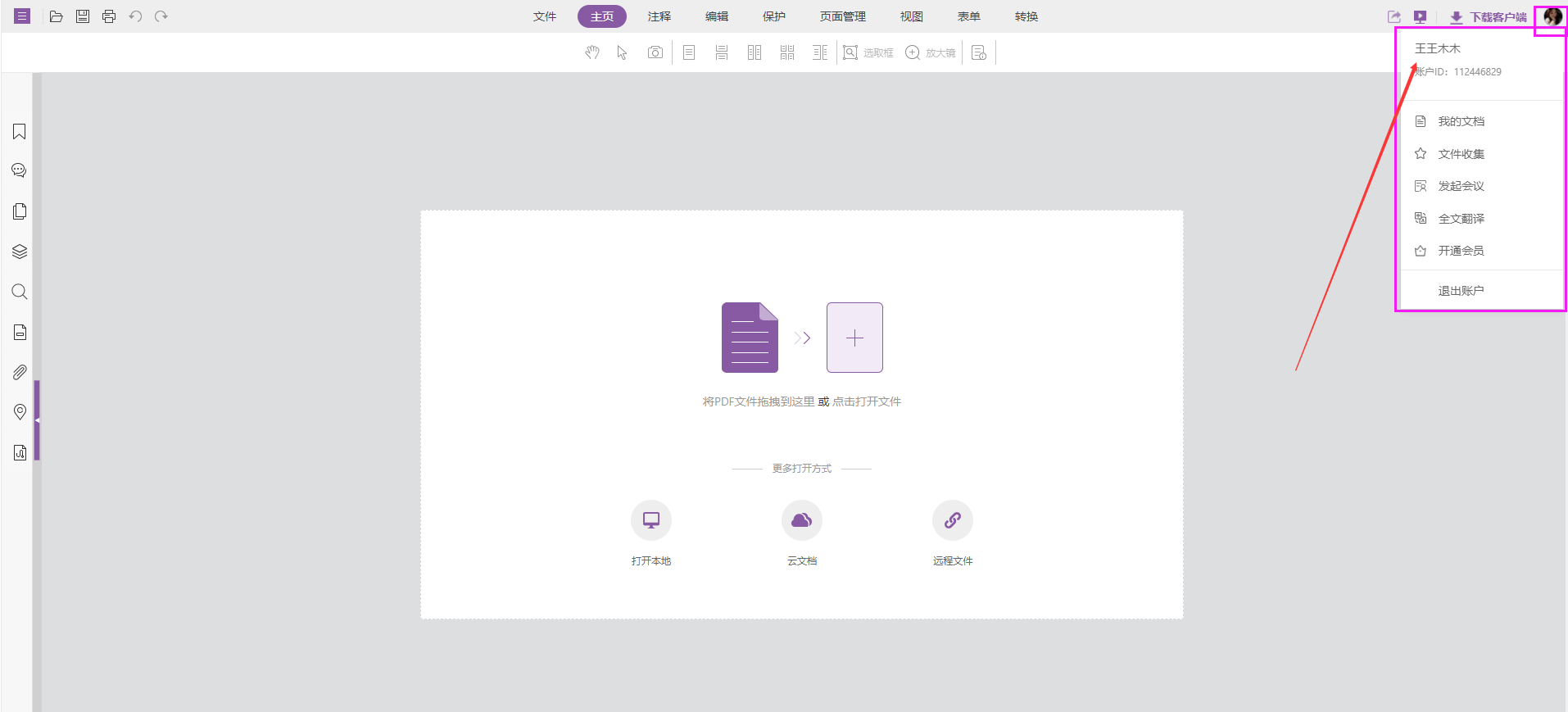The image size is (1568, 712).
Task: Click 下载客户端 download button
Action: click(1489, 17)
